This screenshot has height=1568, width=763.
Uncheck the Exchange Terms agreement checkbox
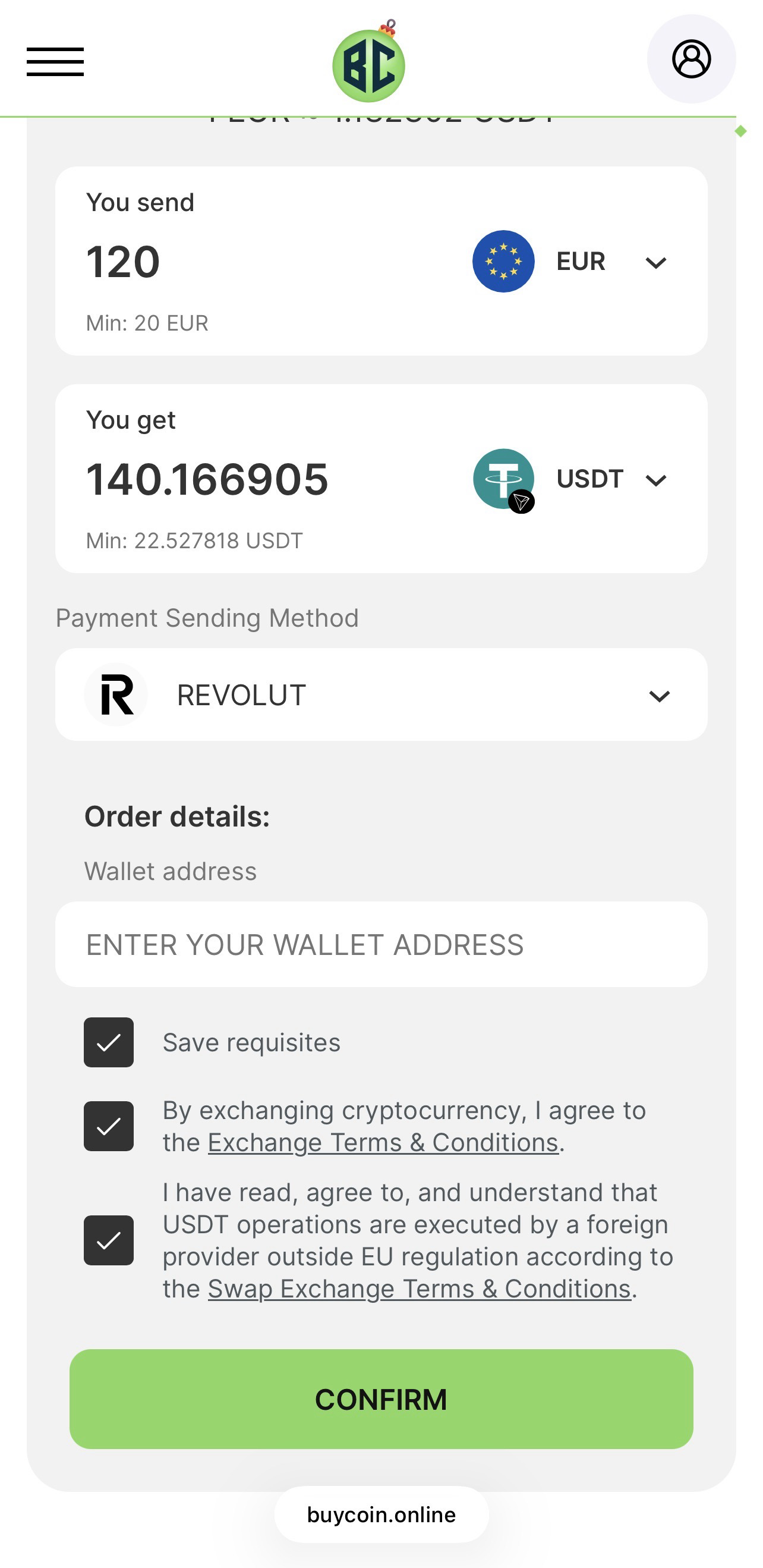point(109,1126)
